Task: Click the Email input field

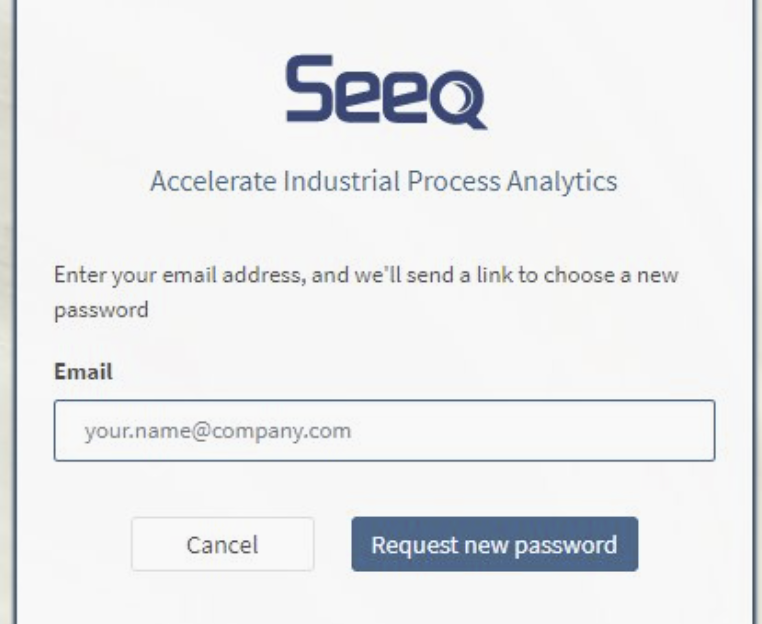Action: coord(384,431)
